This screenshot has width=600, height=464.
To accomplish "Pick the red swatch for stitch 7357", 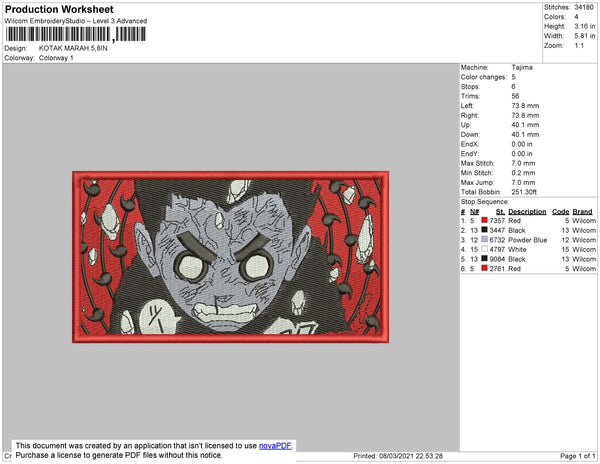I will (484, 220).
